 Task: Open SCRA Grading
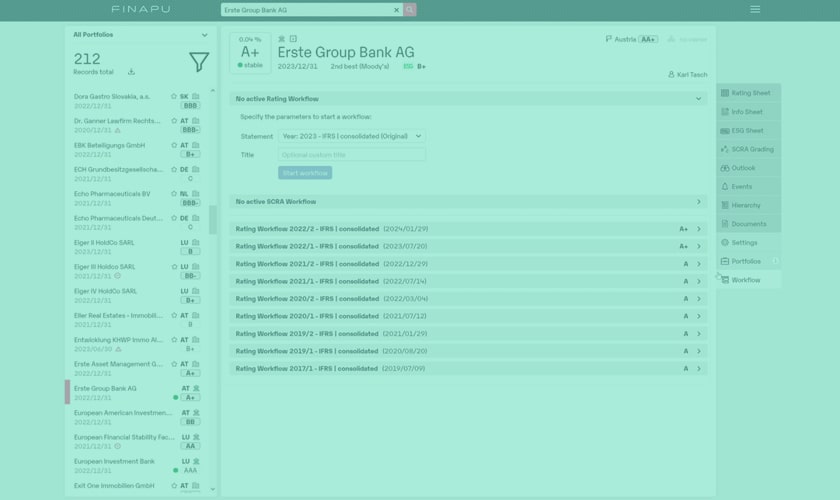click(x=748, y=149)
